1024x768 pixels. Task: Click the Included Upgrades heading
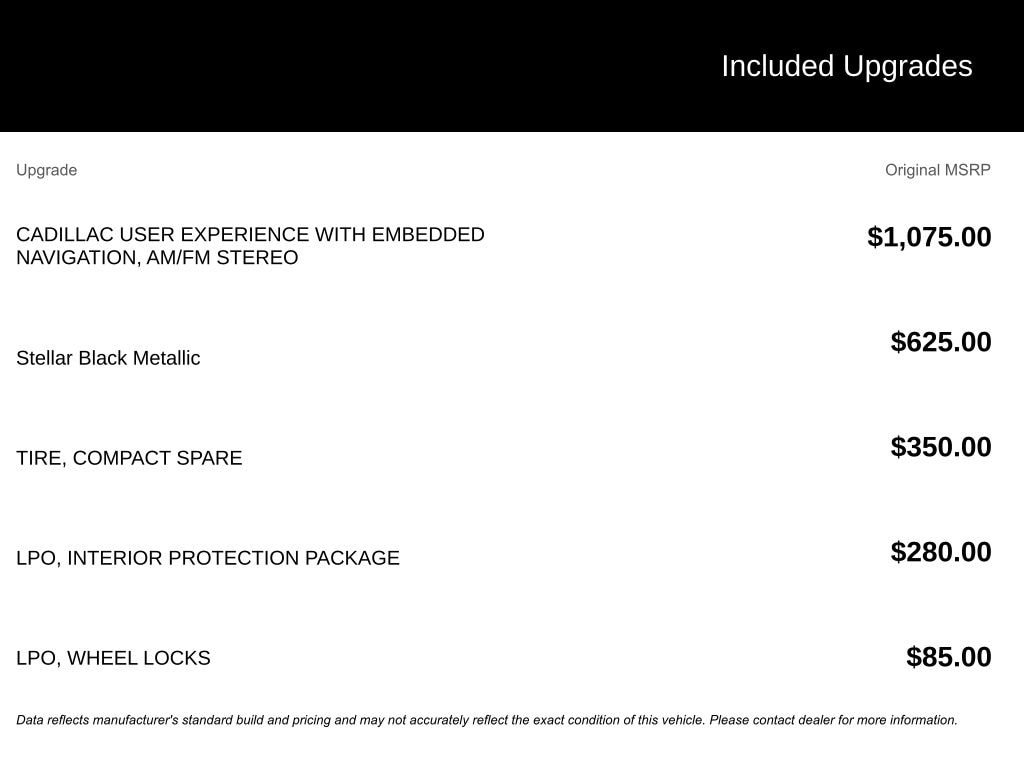click(846, 66)
